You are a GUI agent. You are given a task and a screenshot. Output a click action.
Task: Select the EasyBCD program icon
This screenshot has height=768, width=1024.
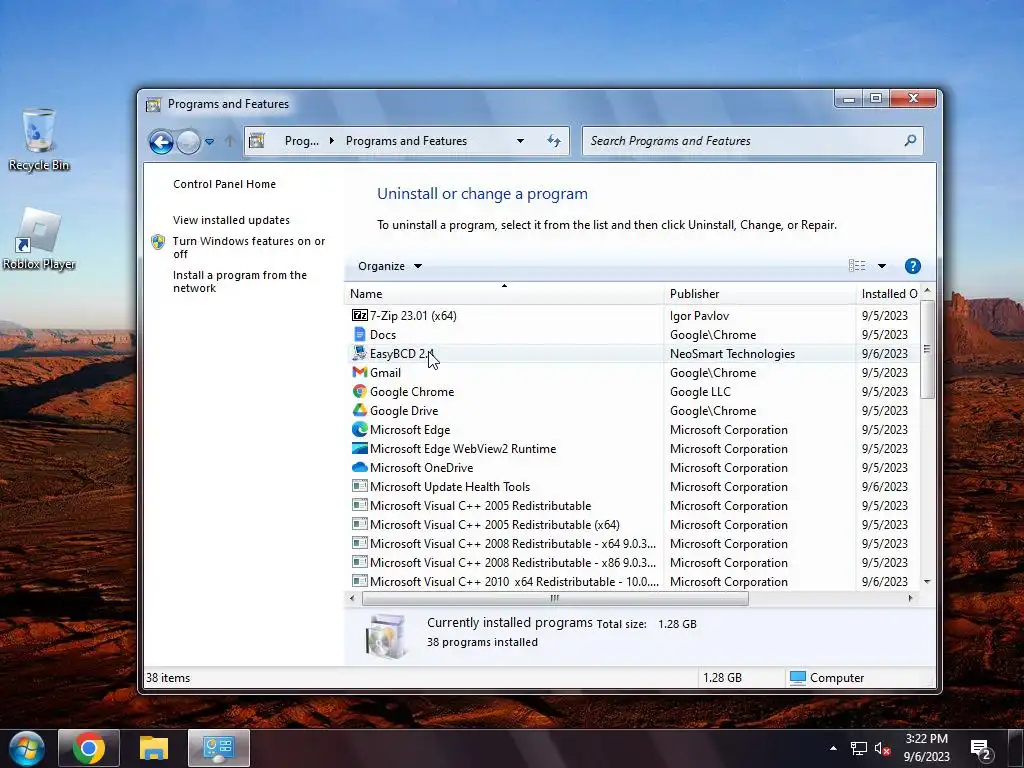pos(359,353)
